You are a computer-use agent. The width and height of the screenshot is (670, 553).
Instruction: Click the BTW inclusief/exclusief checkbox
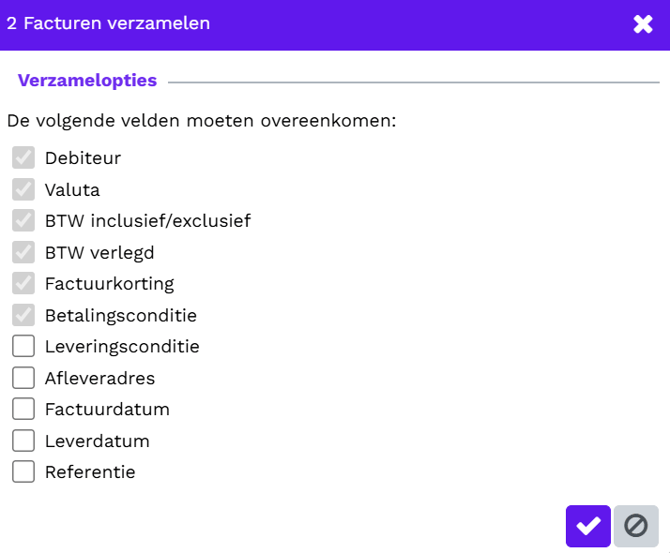click(x=24, y=221)
